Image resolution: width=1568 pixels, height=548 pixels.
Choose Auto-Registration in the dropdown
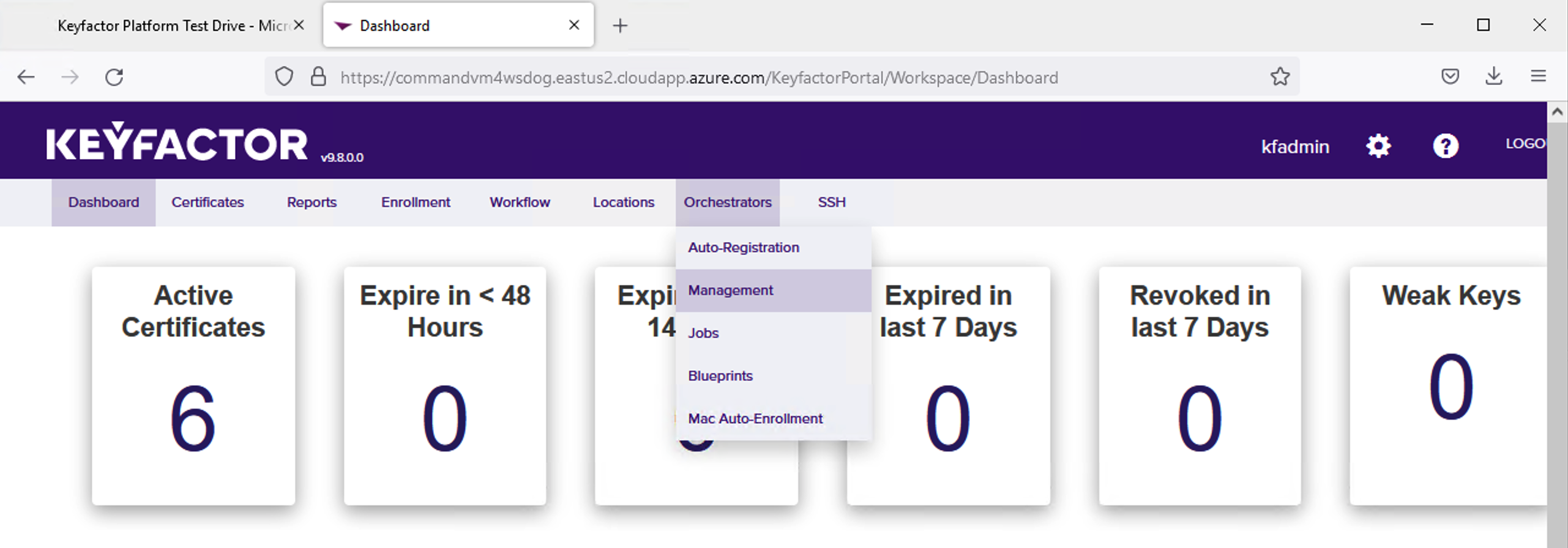pyautogui.click(x=743, y=248)
